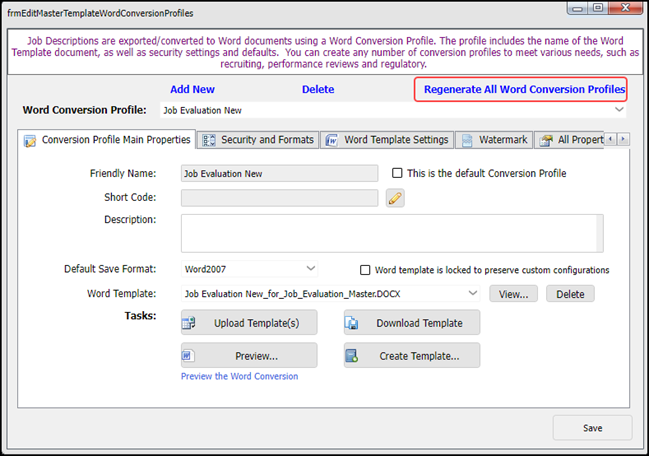Open the Default Save Format dropdown
Image resolution: width=649 pixels, height=456 pixels.
tap(310, 269)
